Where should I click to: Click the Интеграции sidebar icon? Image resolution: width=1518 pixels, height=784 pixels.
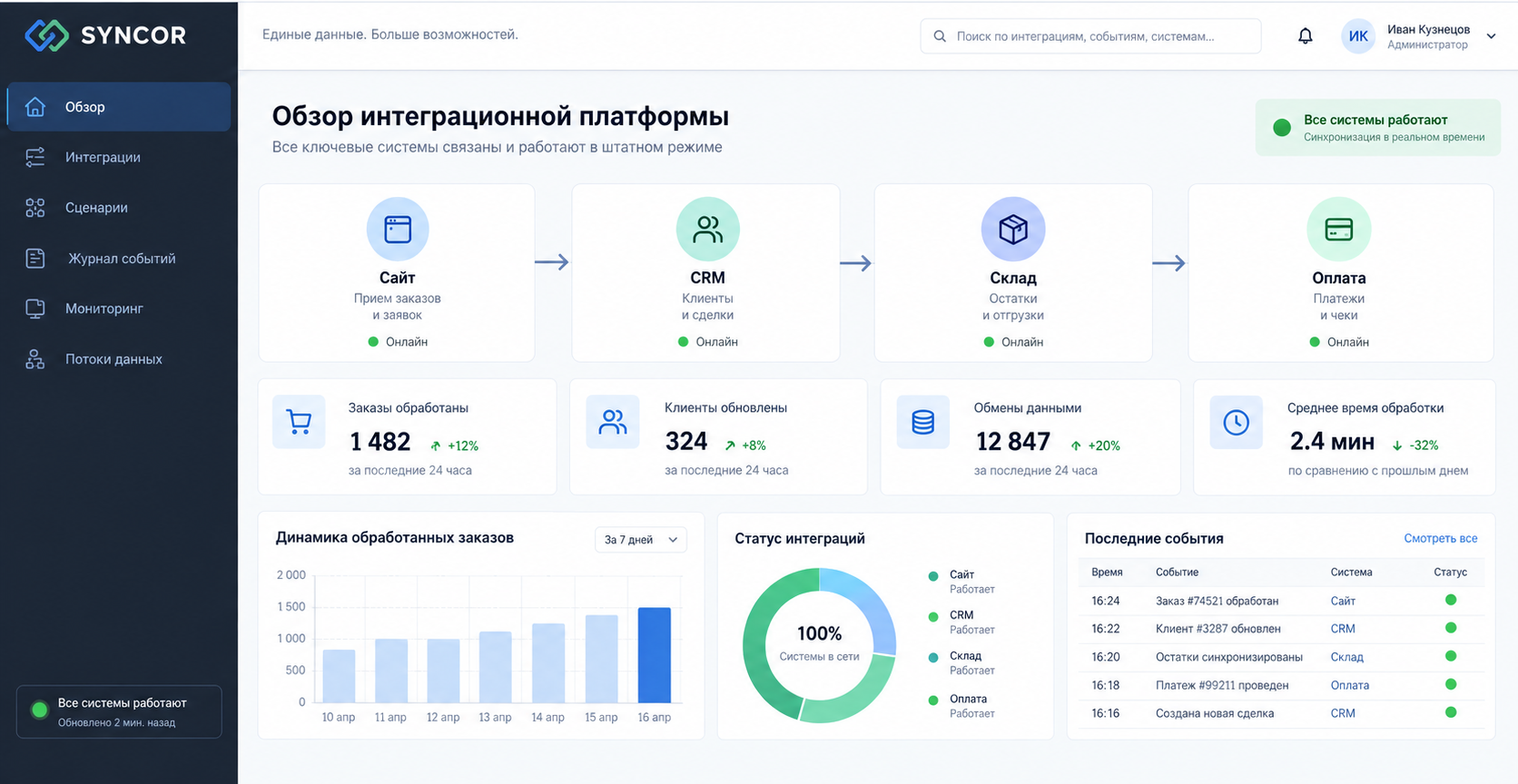34,157
